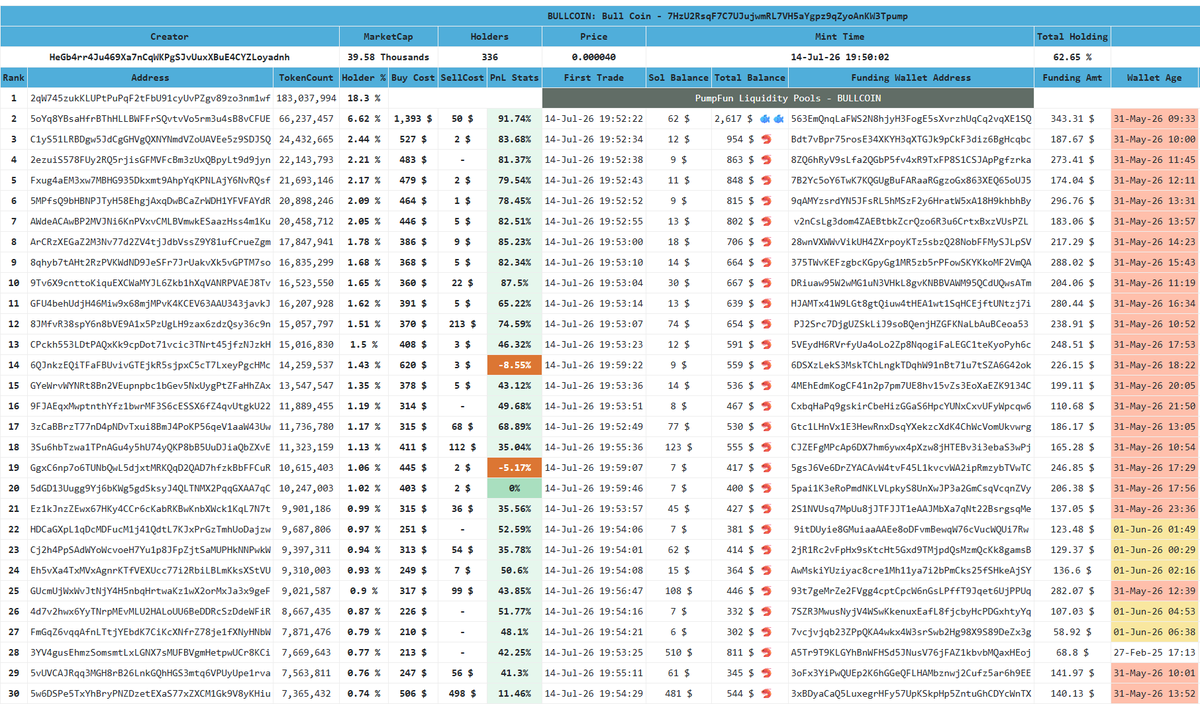
Task: Click the shrimp icon beside 863 $ balance
Action: tap(766, 159)
